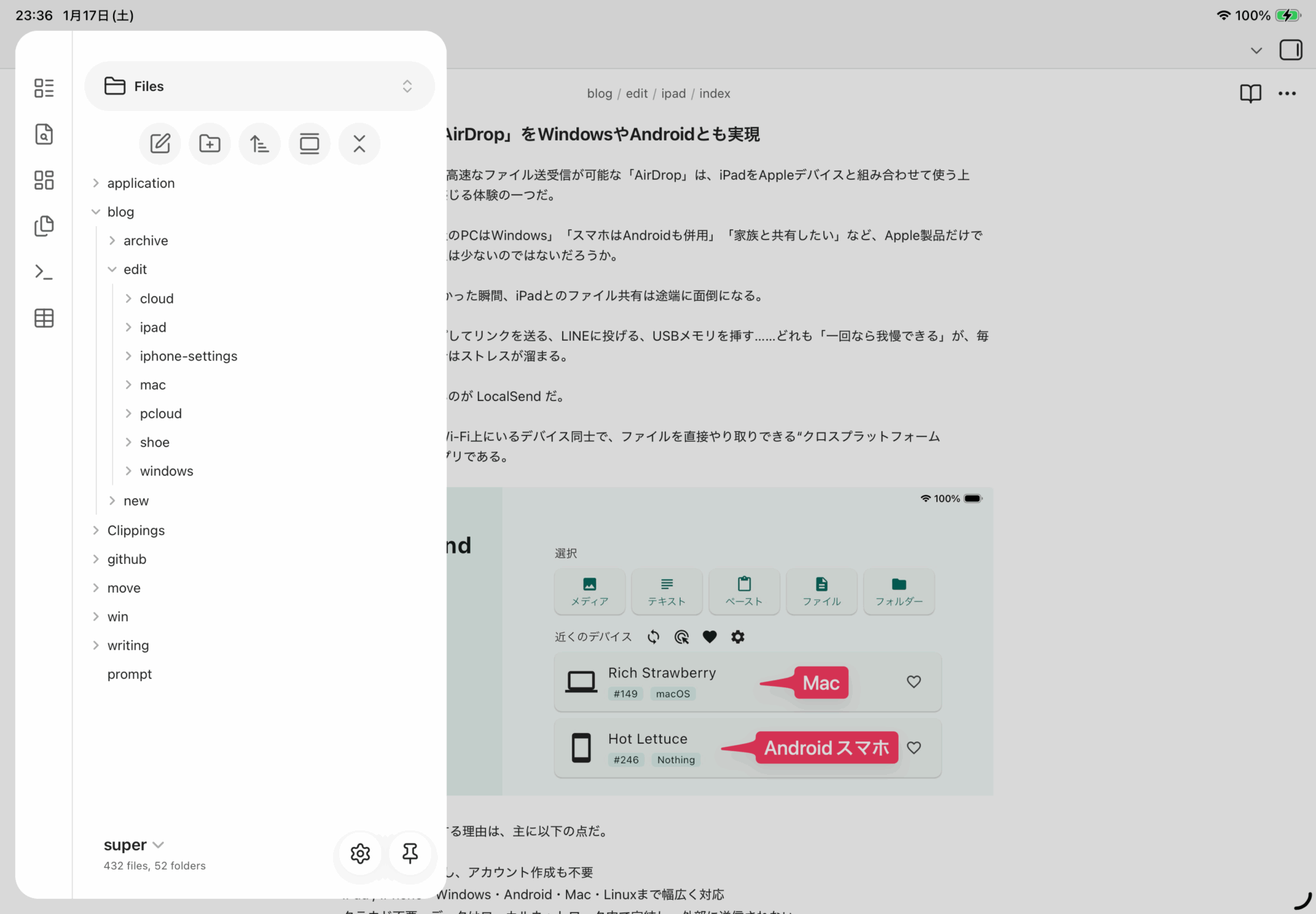
Task: Open the file search icon in ribbon
Action: 44,134
